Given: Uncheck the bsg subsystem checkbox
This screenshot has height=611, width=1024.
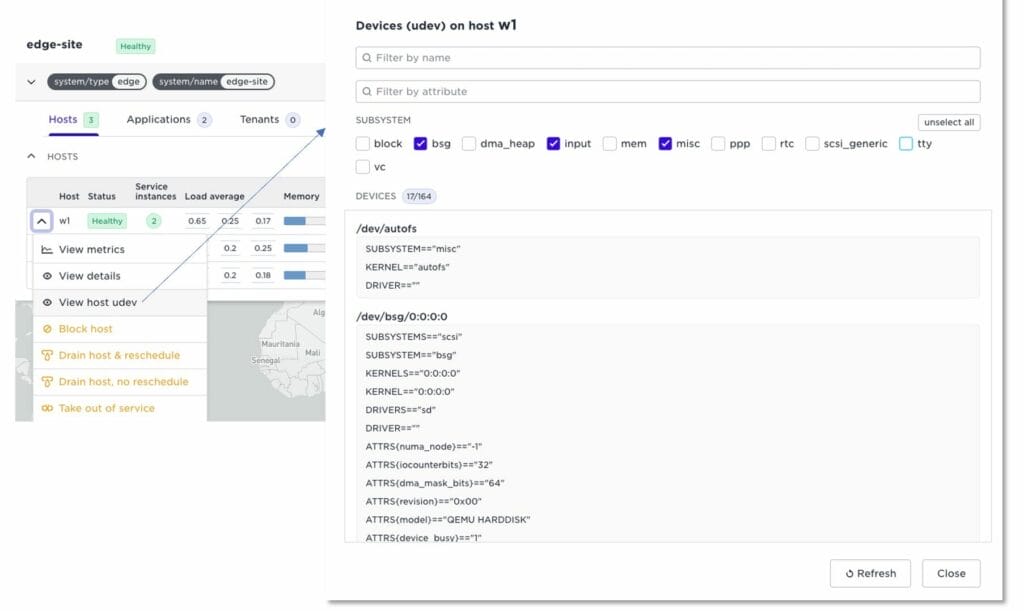Looking at the screenshot, I should pyautogui.click(x=421, y=144).
